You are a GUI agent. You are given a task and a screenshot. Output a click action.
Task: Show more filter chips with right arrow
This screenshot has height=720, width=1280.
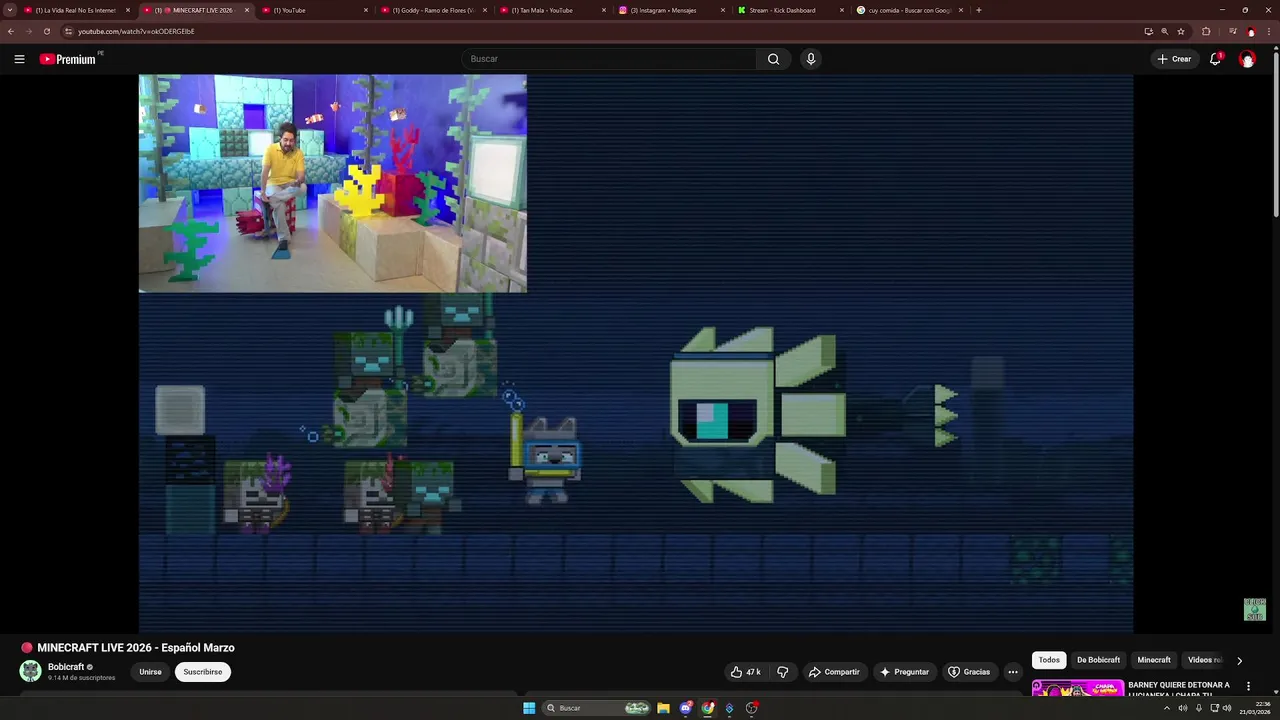tap(1239, 660)
